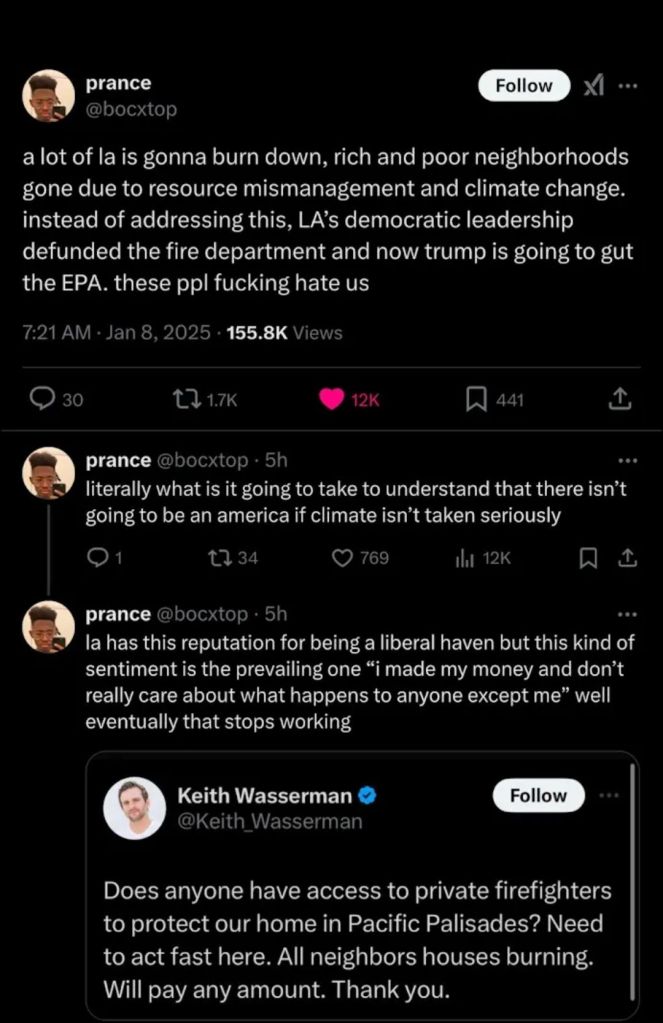View analytics showing 12K on reply
663x1023 pixels.
pyautogui.click(x=466, y=558)
